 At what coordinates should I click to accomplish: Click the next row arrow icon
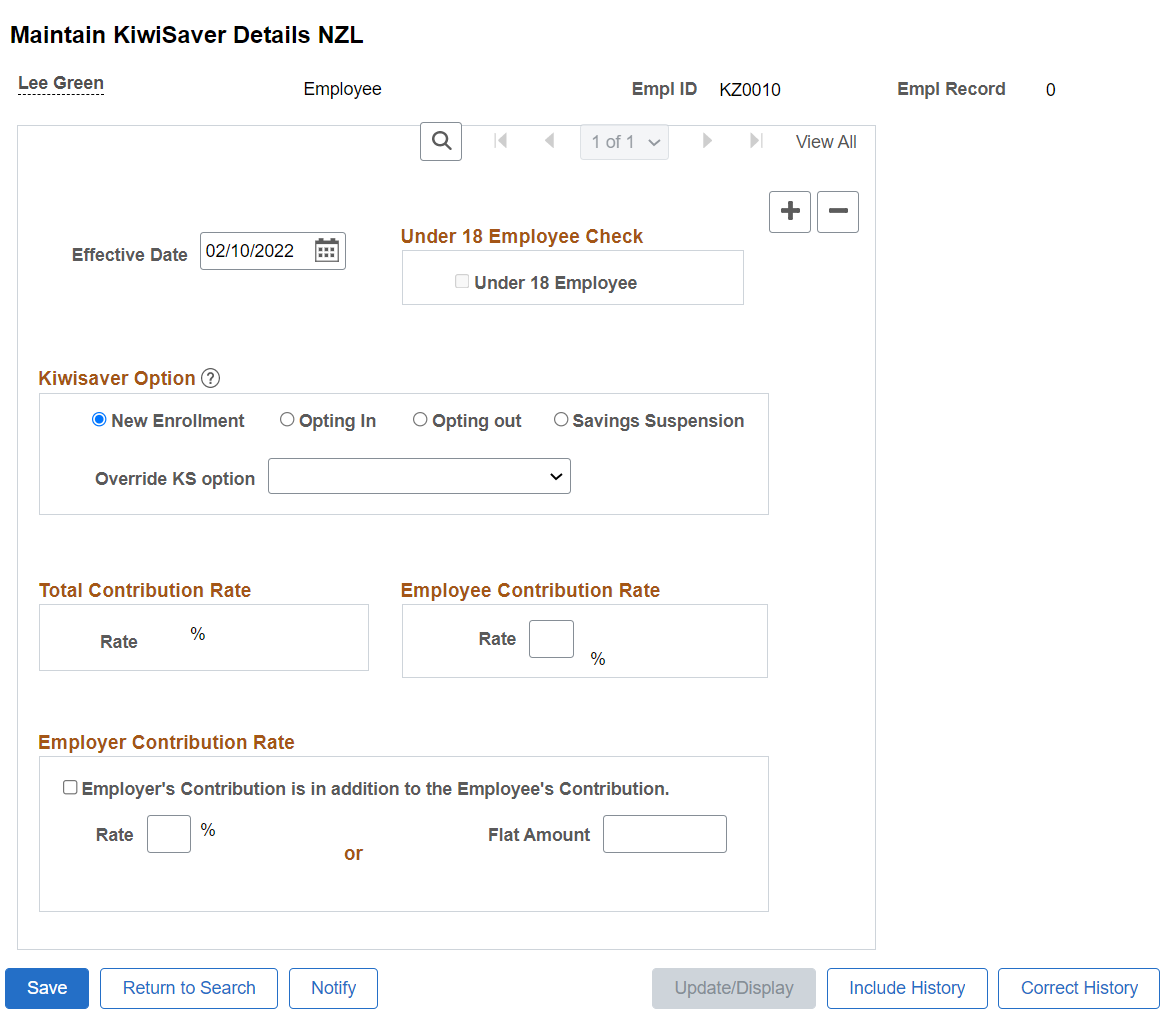(x=707, y=140)
